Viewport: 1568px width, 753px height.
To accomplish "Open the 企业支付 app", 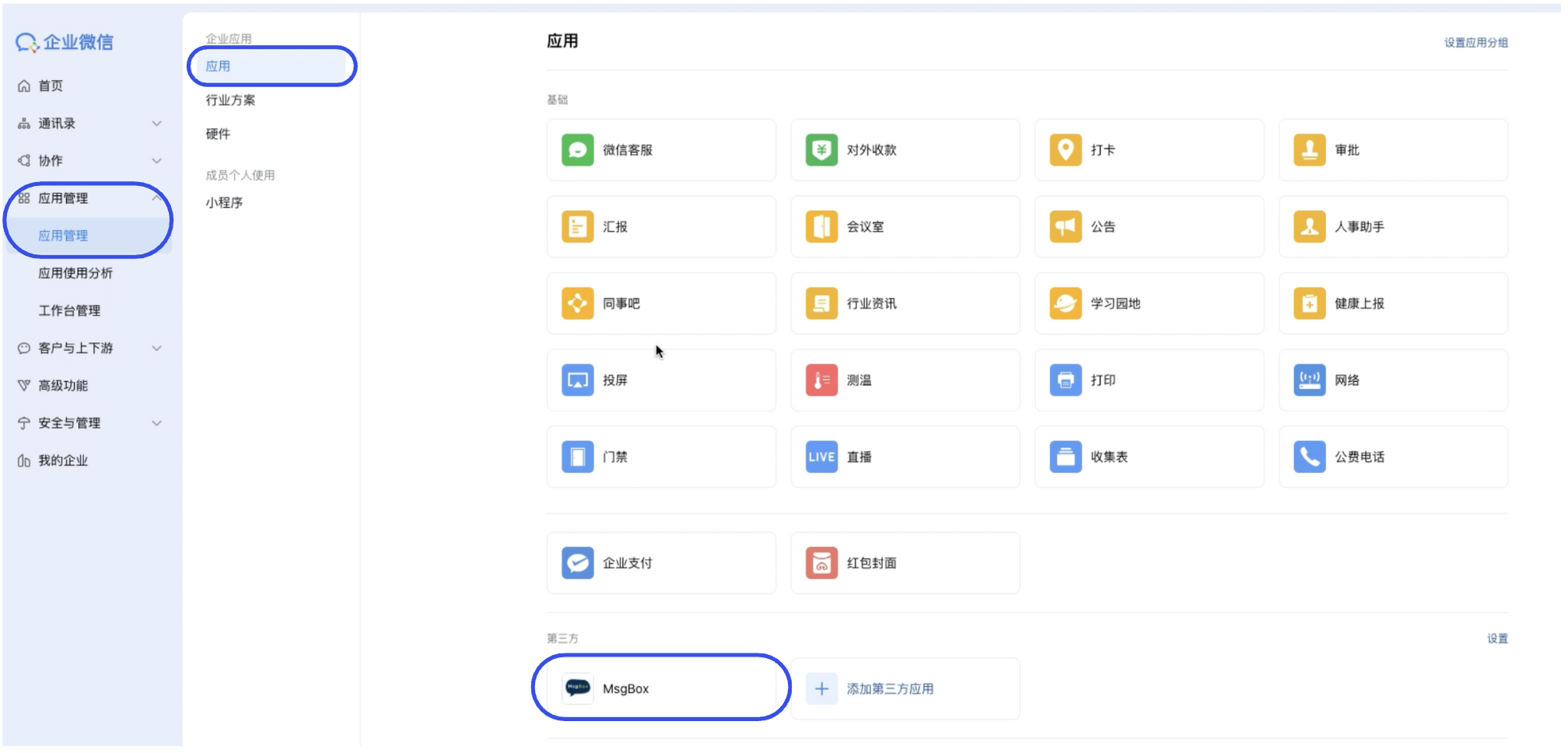I will pos(660,562).
